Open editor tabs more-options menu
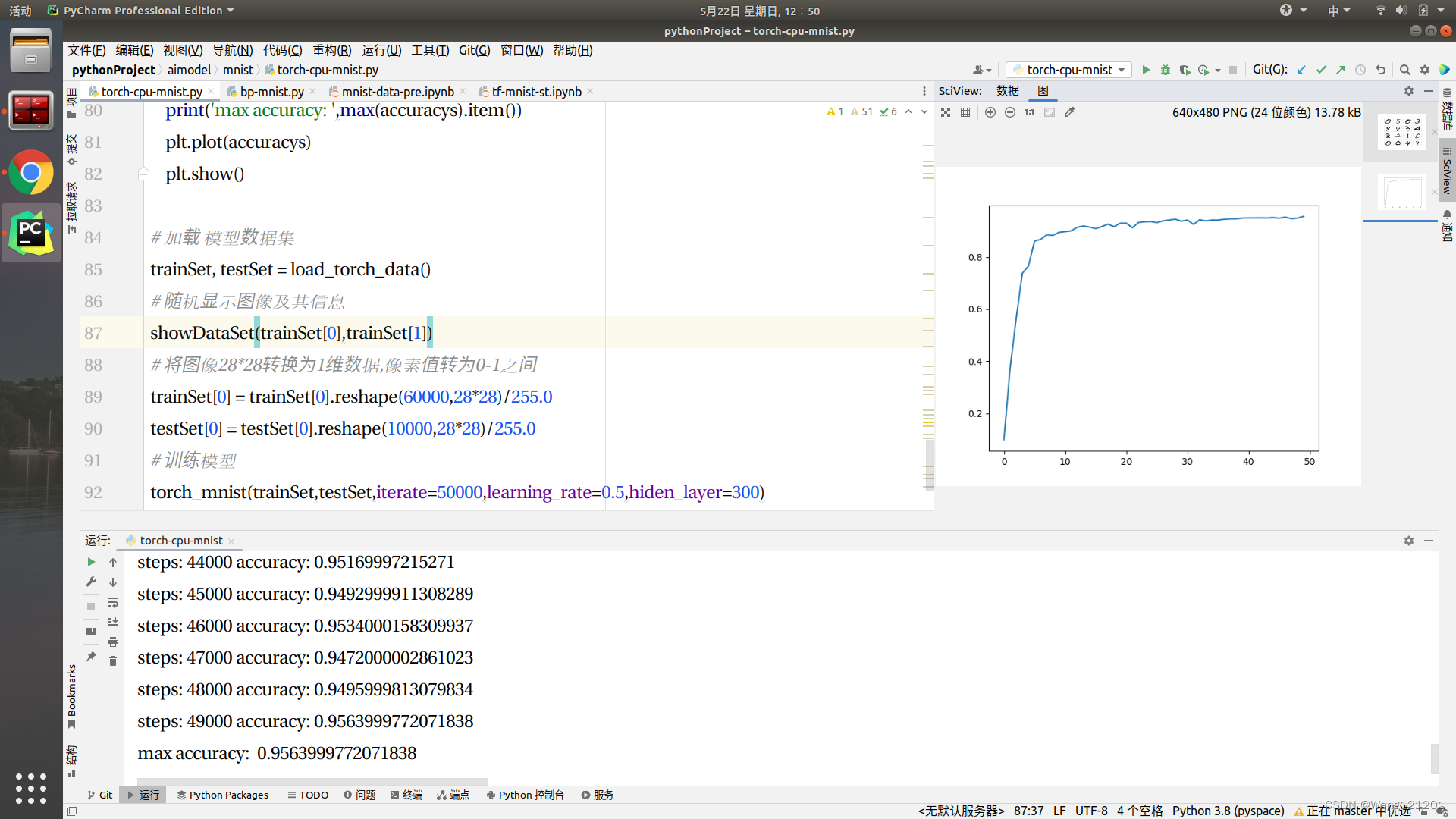1456x819 pixels. [924, 91]
